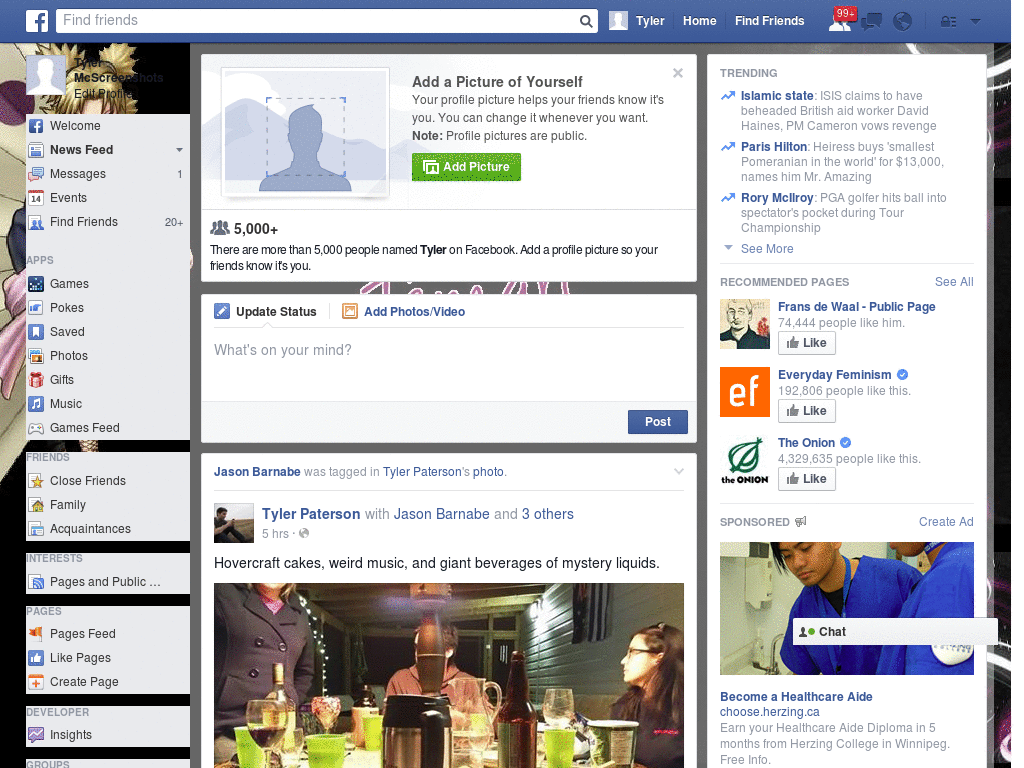Image resolution: width=1024 pixels, height=768 pixels.
Task: Open Paris Hilton trending topic
Action: pyautogui.click(x=774, y=147)
